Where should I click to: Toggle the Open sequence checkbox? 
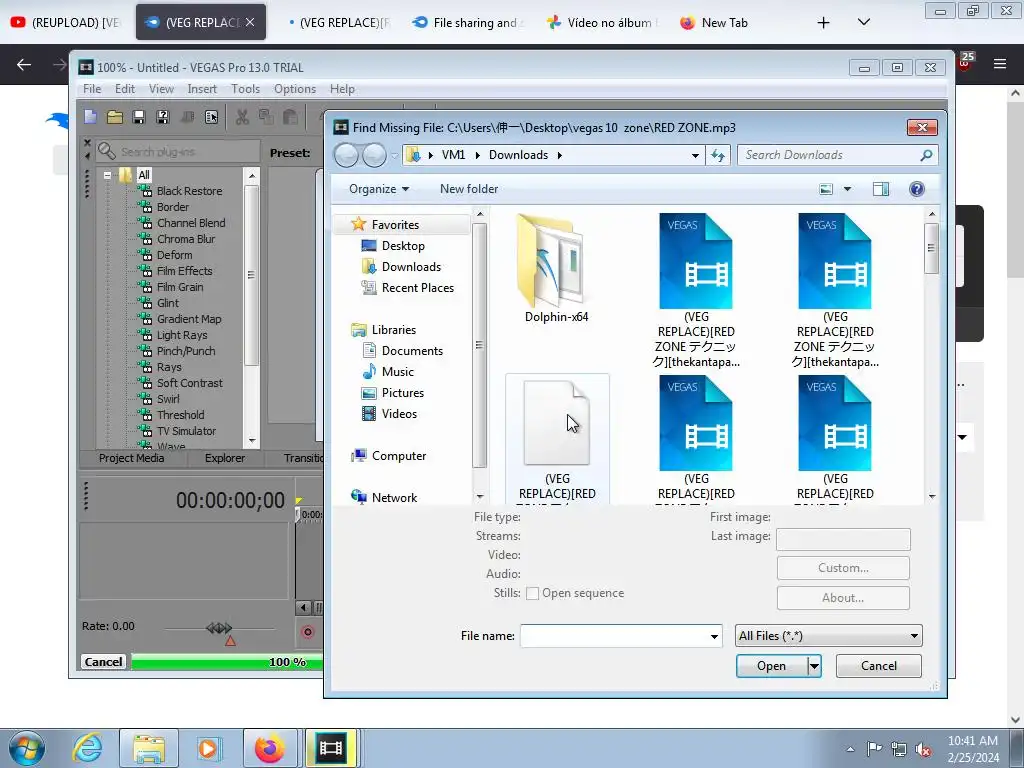[532, 593]
